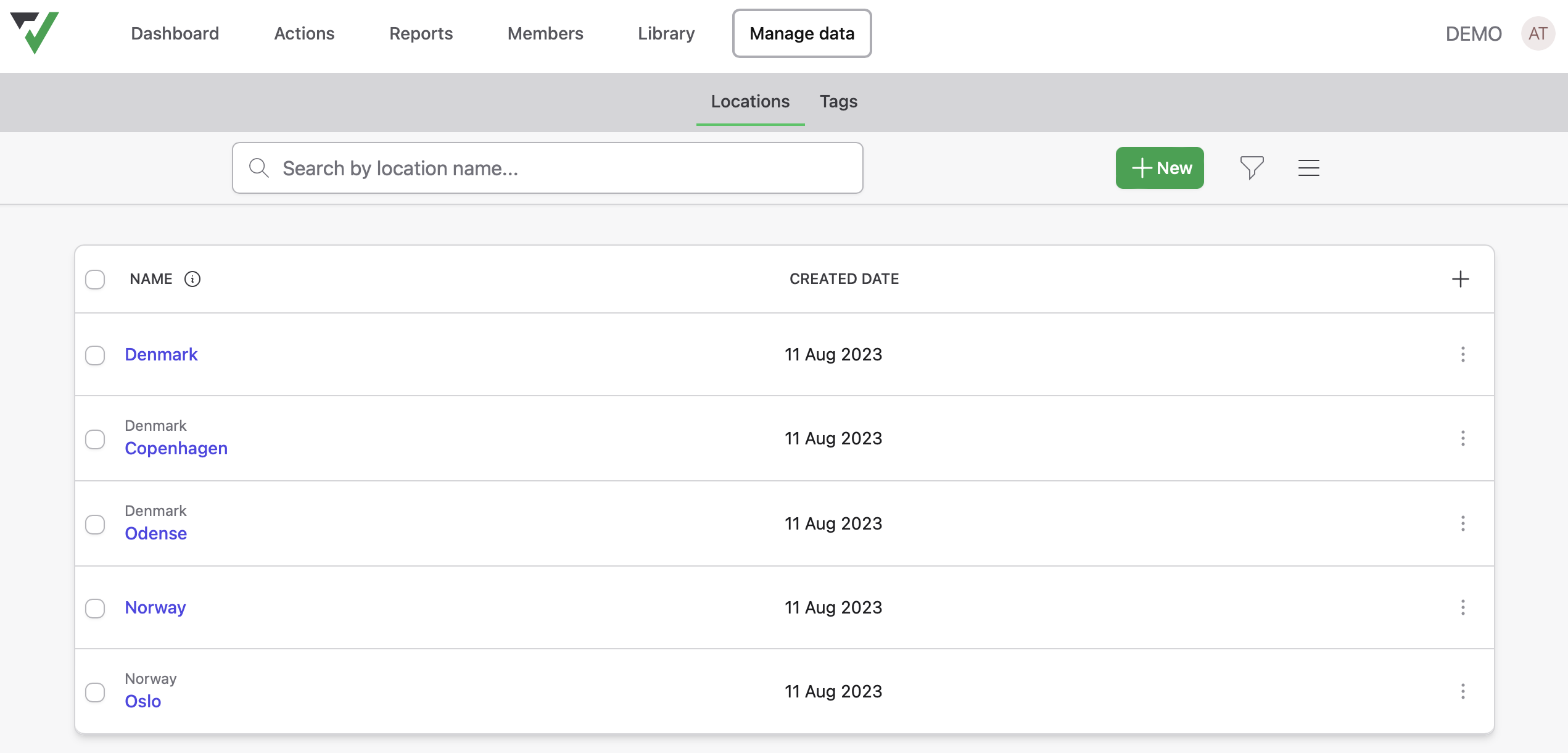The width and height of the screenshot is (1568, 753).
Task: Click the DEMO account label
Action: pos(1474,33)
